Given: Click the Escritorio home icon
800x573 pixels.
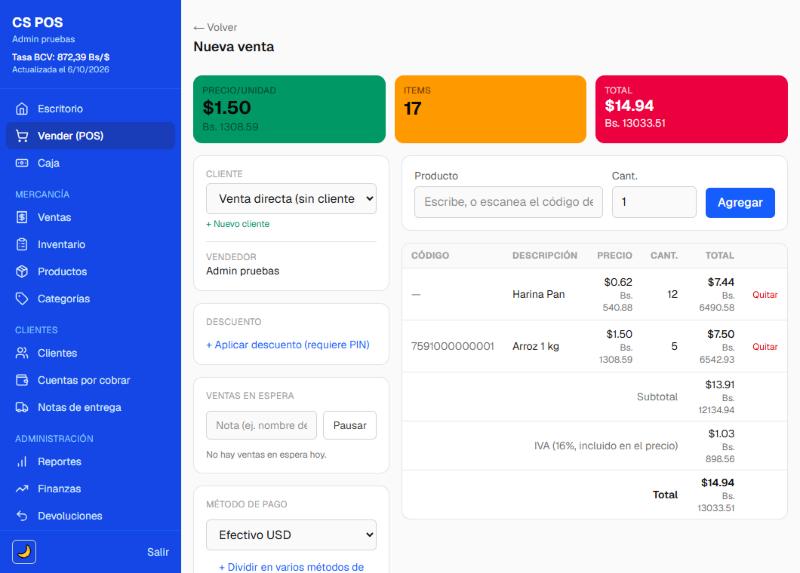Looking at the screenshot, I should (x=22, y=109).
